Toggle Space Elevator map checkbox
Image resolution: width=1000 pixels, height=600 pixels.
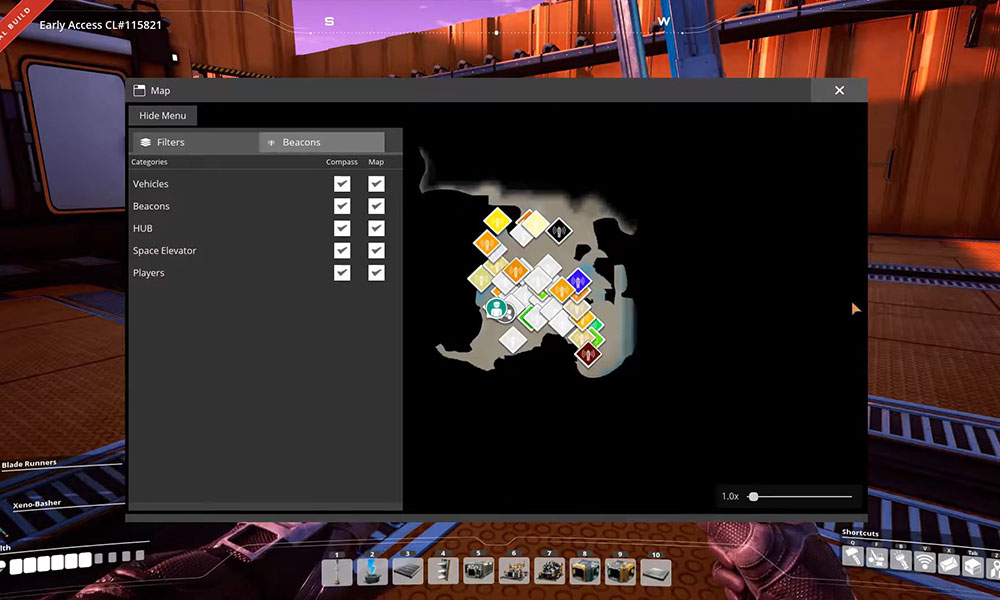[376, 251]
